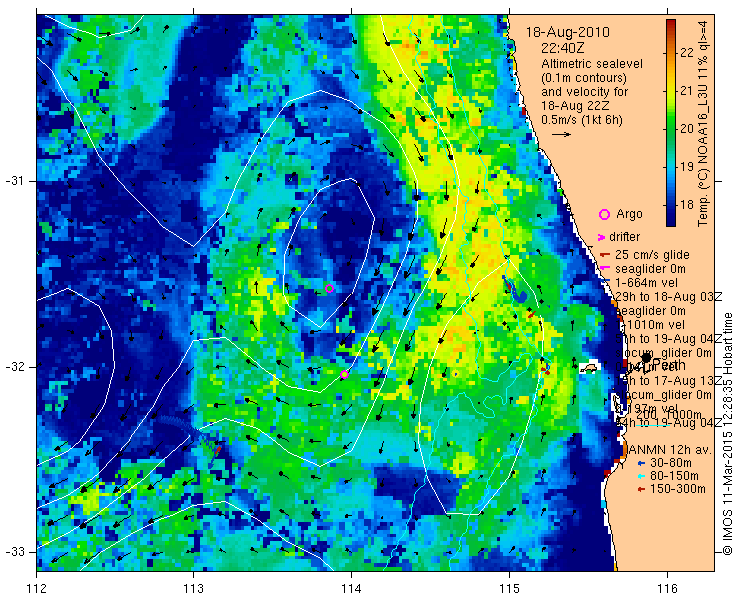Click the 18 tick on the temperature scale

coord(687,205)
